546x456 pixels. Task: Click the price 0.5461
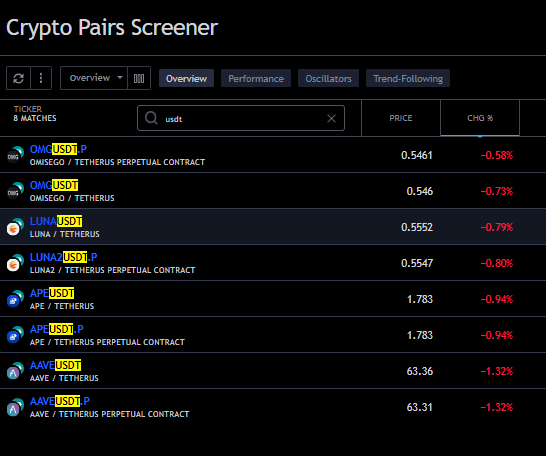coord(417,155)
